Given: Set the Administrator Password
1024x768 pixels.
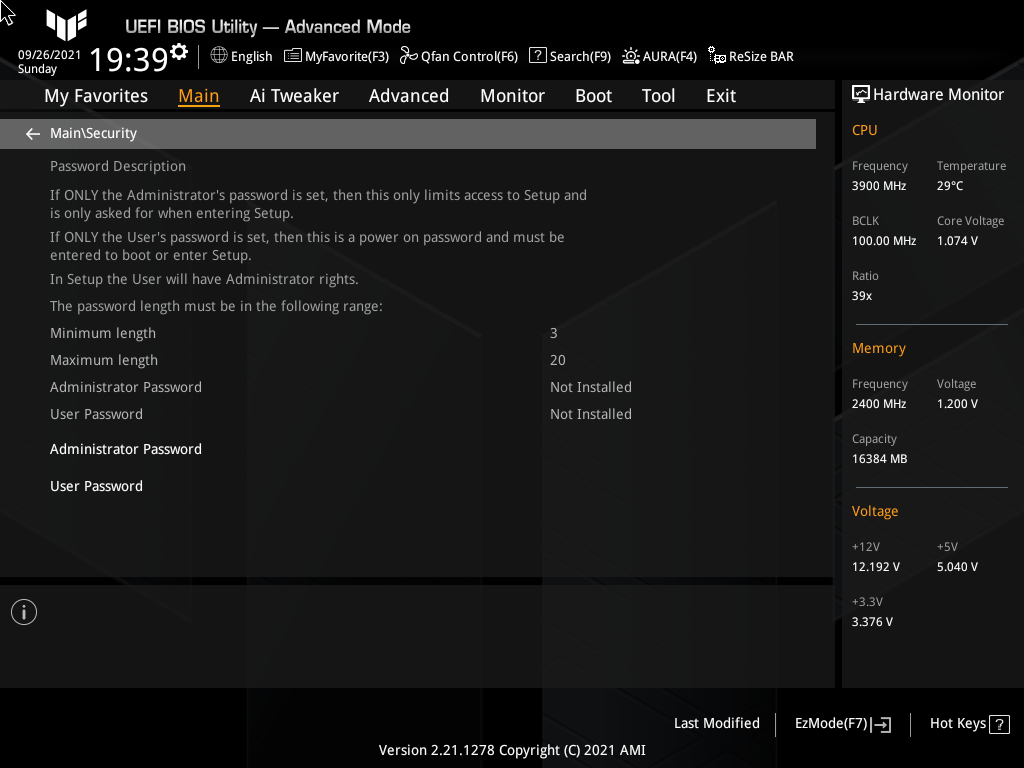Looking at the screenshot, I should (126, 449).
